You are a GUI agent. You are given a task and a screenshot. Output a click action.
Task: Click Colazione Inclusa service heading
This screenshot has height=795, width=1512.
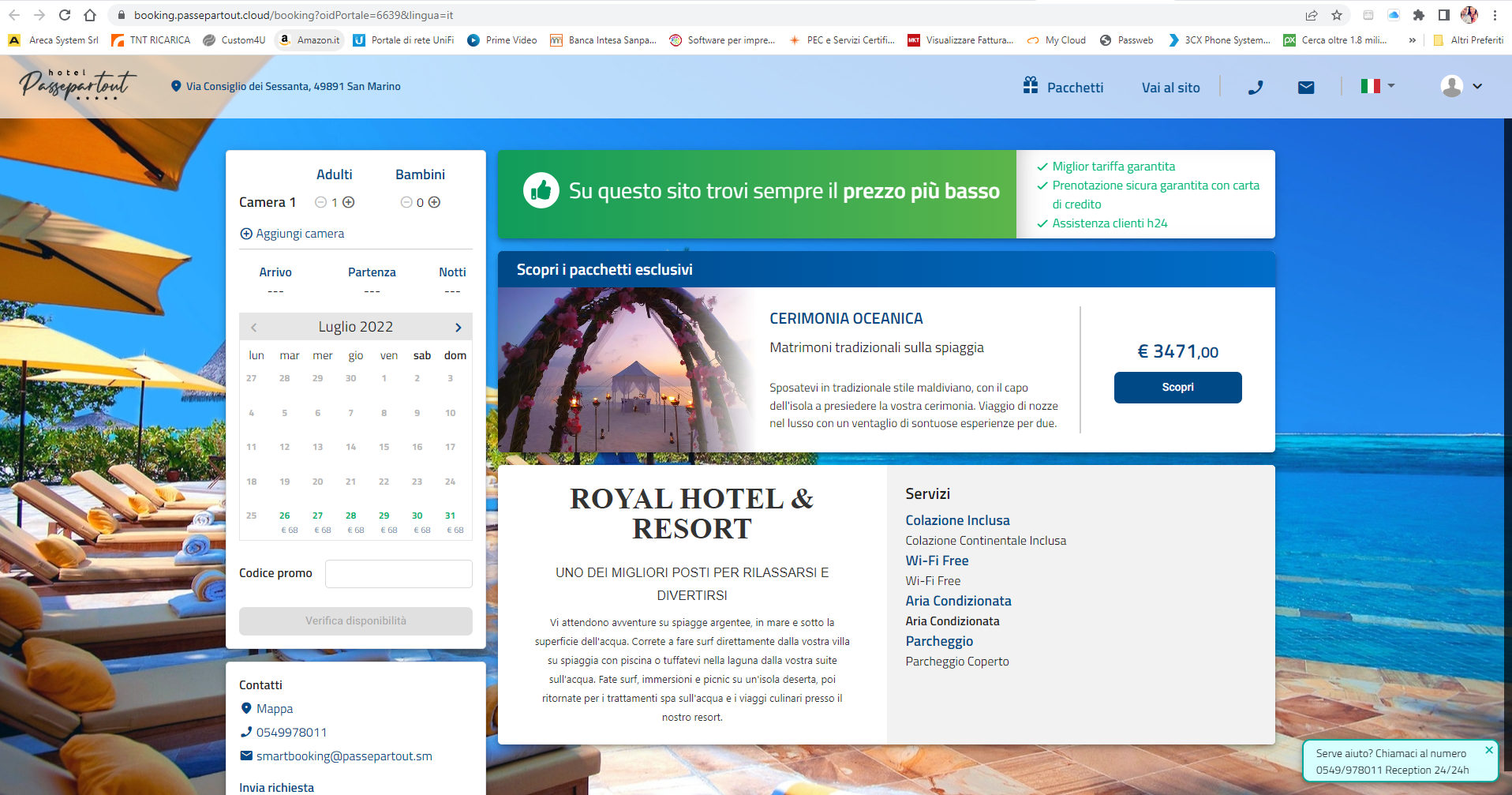coord(957,520)
